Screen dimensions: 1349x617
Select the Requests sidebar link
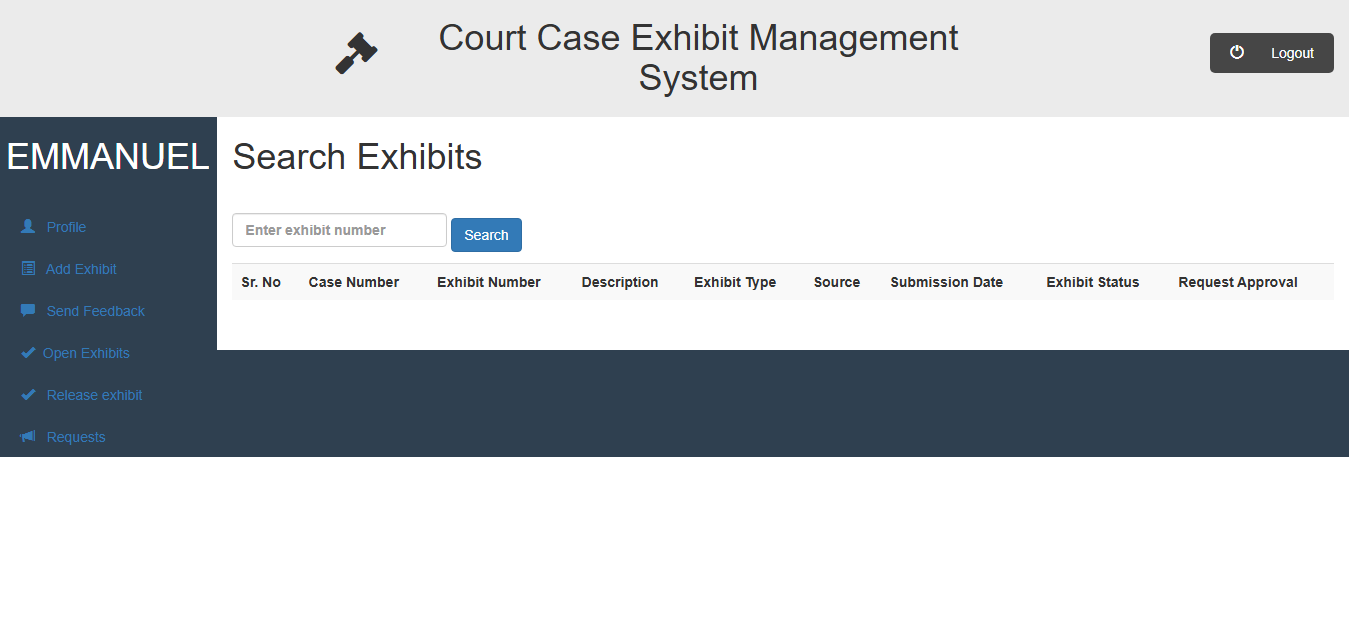[x=76, y=437]
